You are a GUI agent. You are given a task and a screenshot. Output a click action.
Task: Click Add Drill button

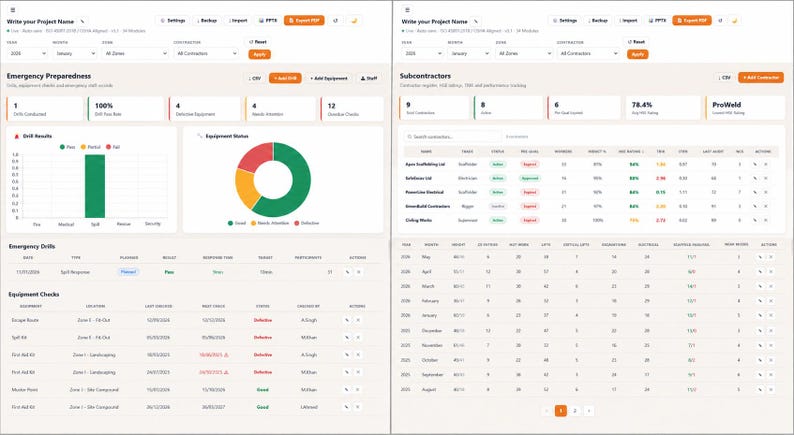click(x=285, y=78)
